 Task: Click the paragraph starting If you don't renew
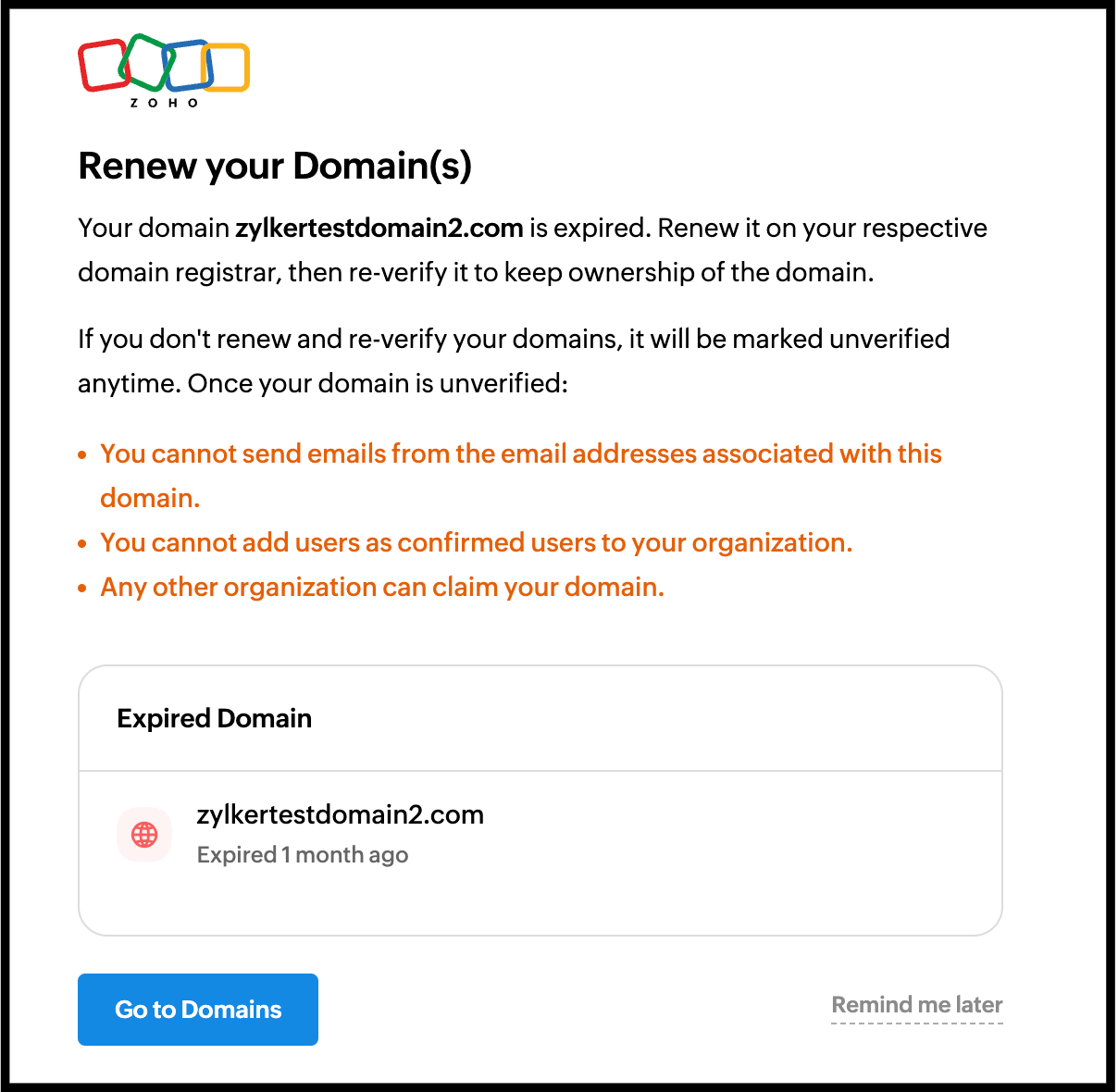click(x=513, y=361)
